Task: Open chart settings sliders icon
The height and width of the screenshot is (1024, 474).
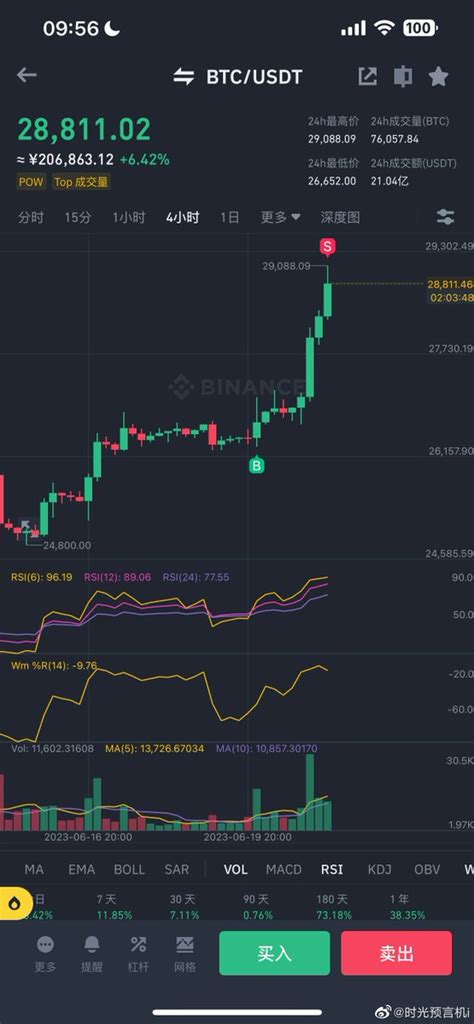Action: coord(445,217)
